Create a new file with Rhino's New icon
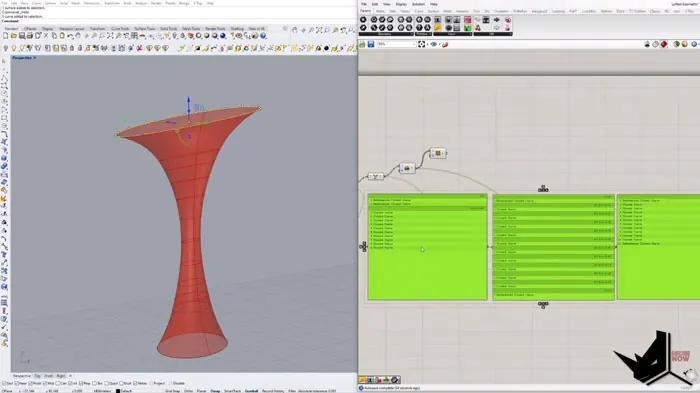Viewport: 700px width, 393px height. (6, 36)
